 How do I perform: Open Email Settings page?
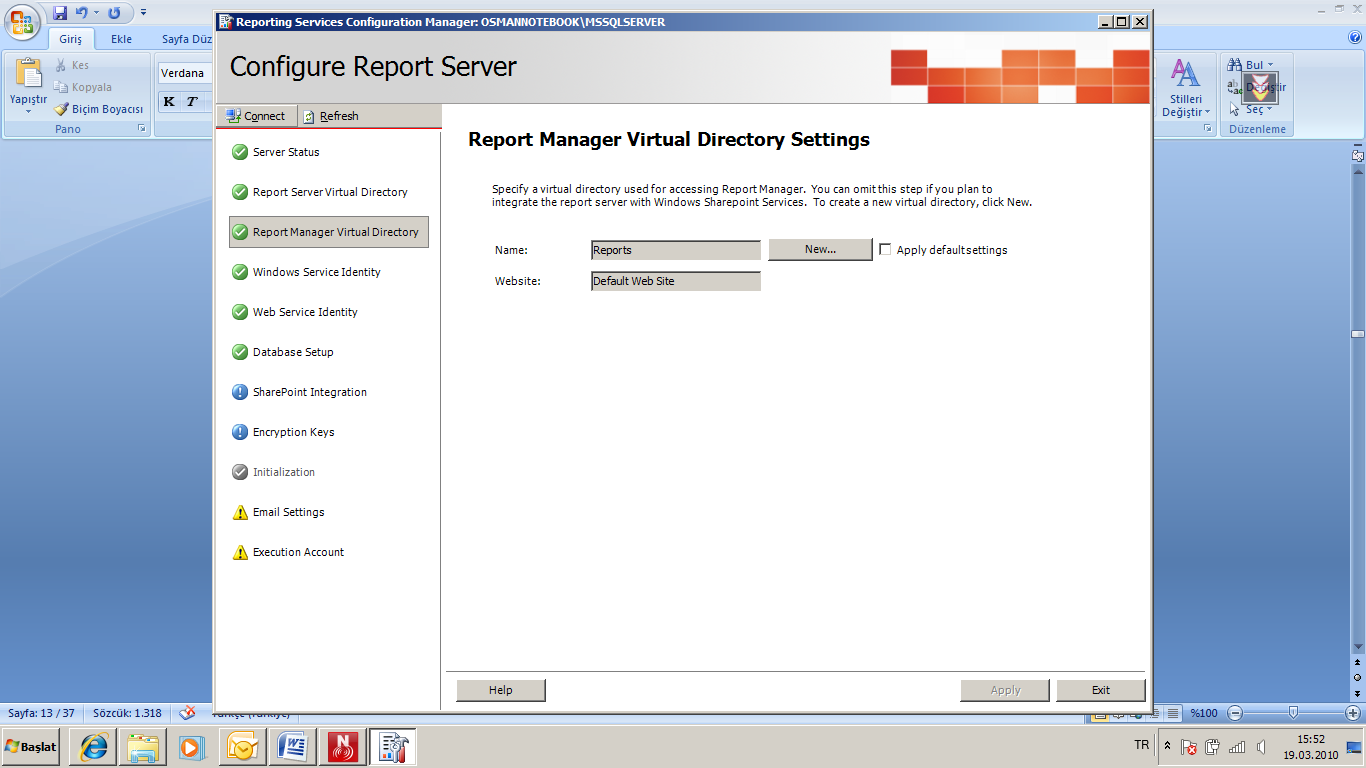click(x=278, y=512)
